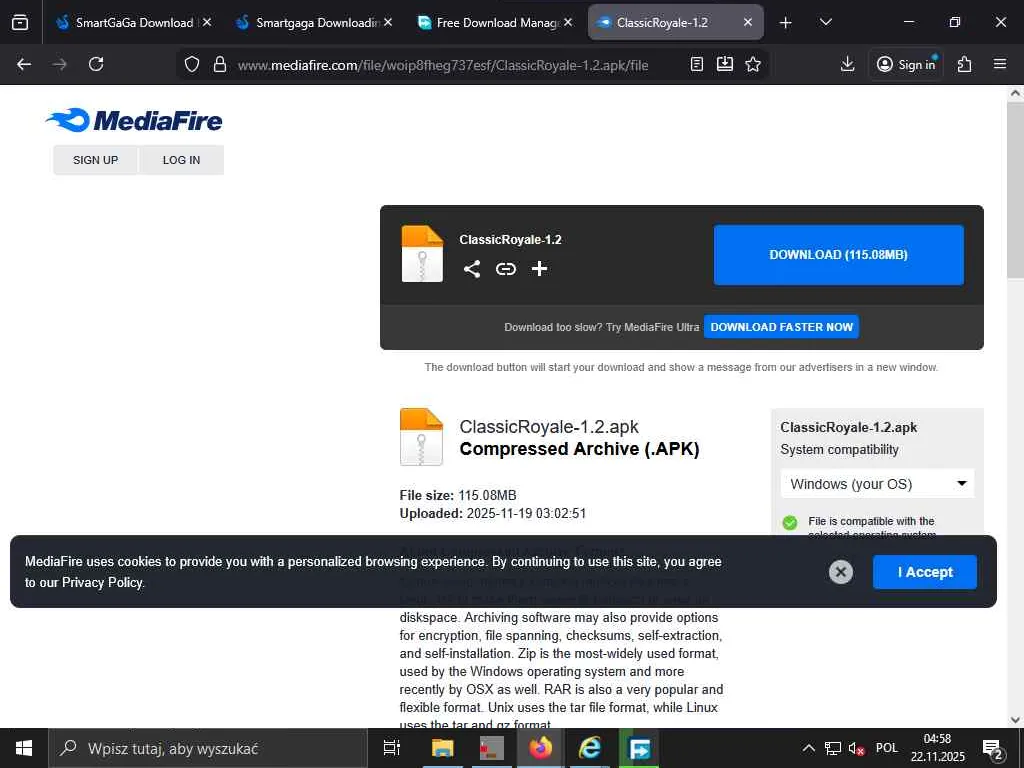Image resolution: width=1024 pixels, height=768 pixels.
Task: Click the DOWNLOAD (115.08MB) button
Action: (839, 255)
